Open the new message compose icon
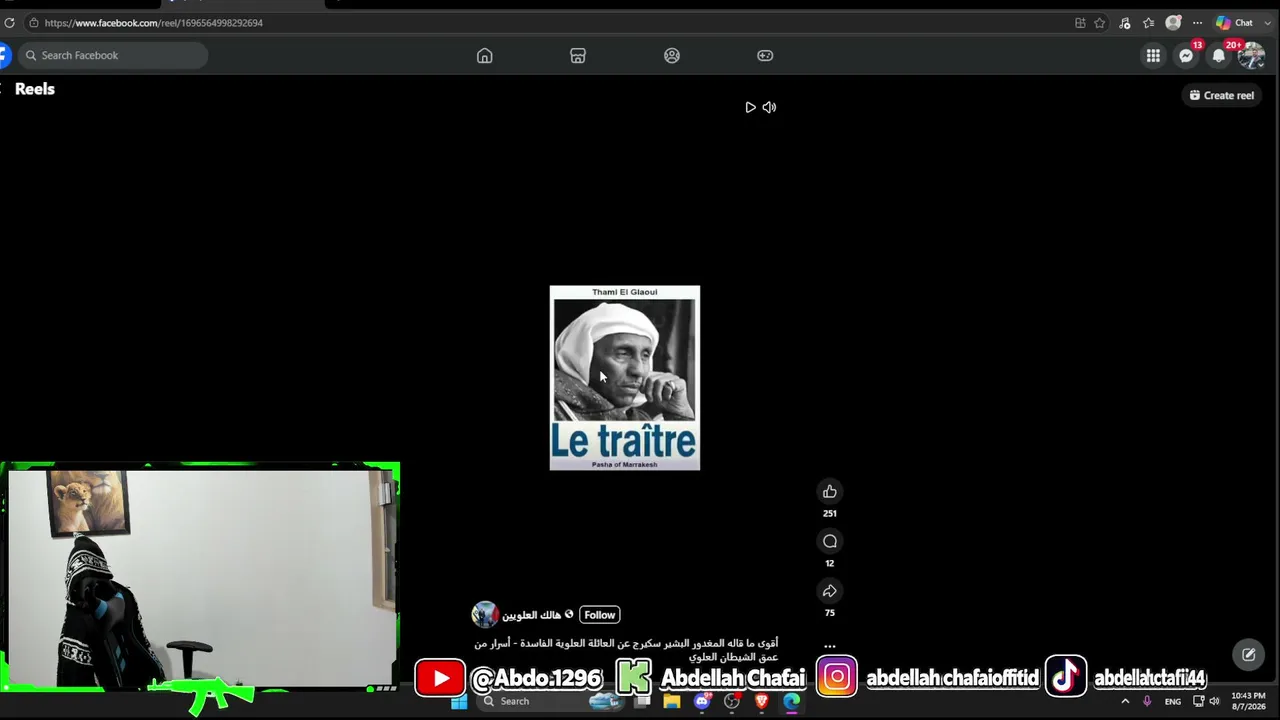Viewport: 1280px width, 720px height. [x=1249, y=655]
